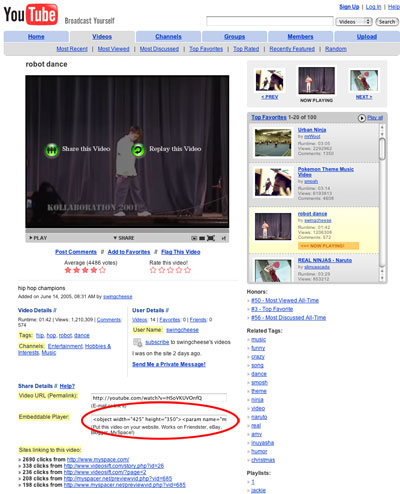Rate the video one star

(153, 270)
